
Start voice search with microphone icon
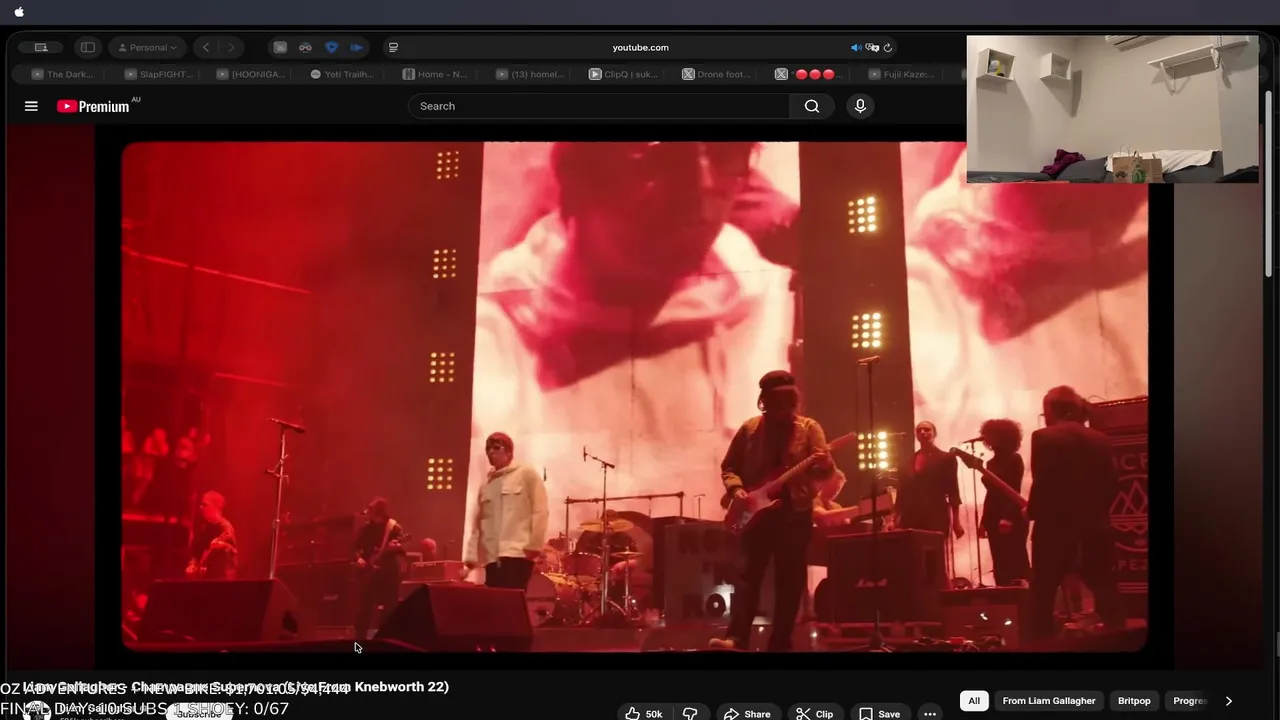860,106
